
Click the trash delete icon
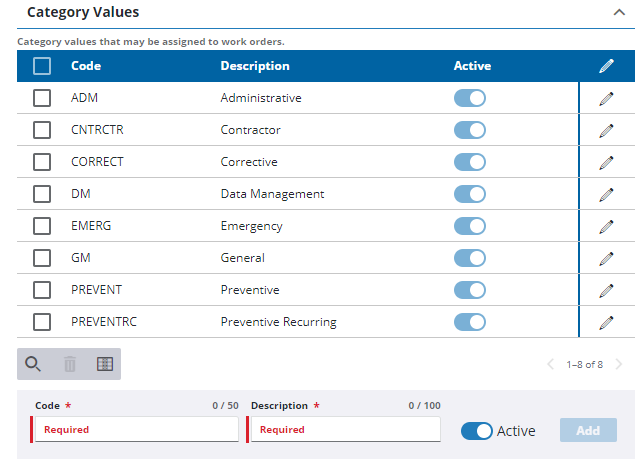point(70,364)
